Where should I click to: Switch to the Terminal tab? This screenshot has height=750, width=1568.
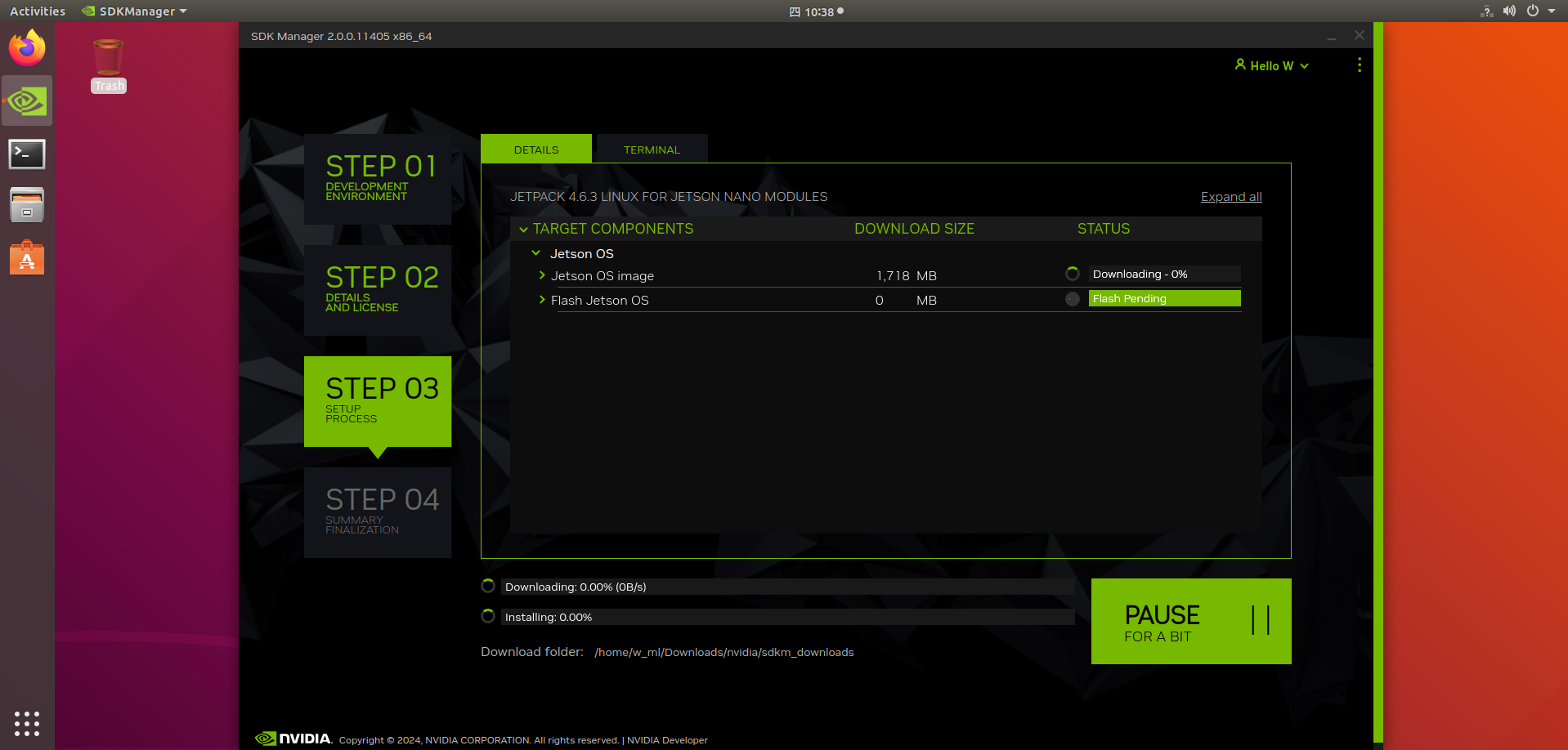coord(652,150)
